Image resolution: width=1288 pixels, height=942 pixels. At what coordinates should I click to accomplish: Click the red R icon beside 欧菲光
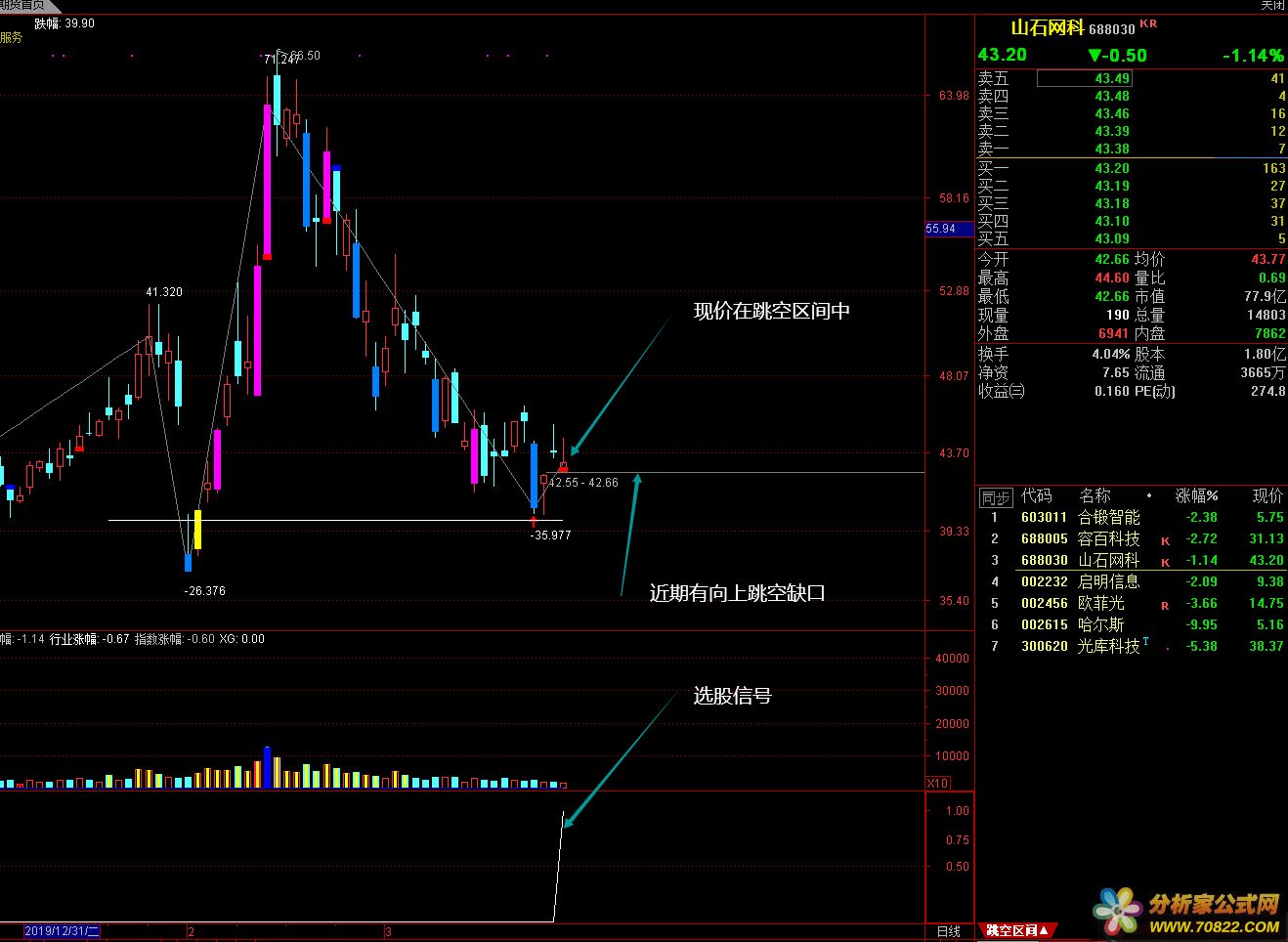1165,605
